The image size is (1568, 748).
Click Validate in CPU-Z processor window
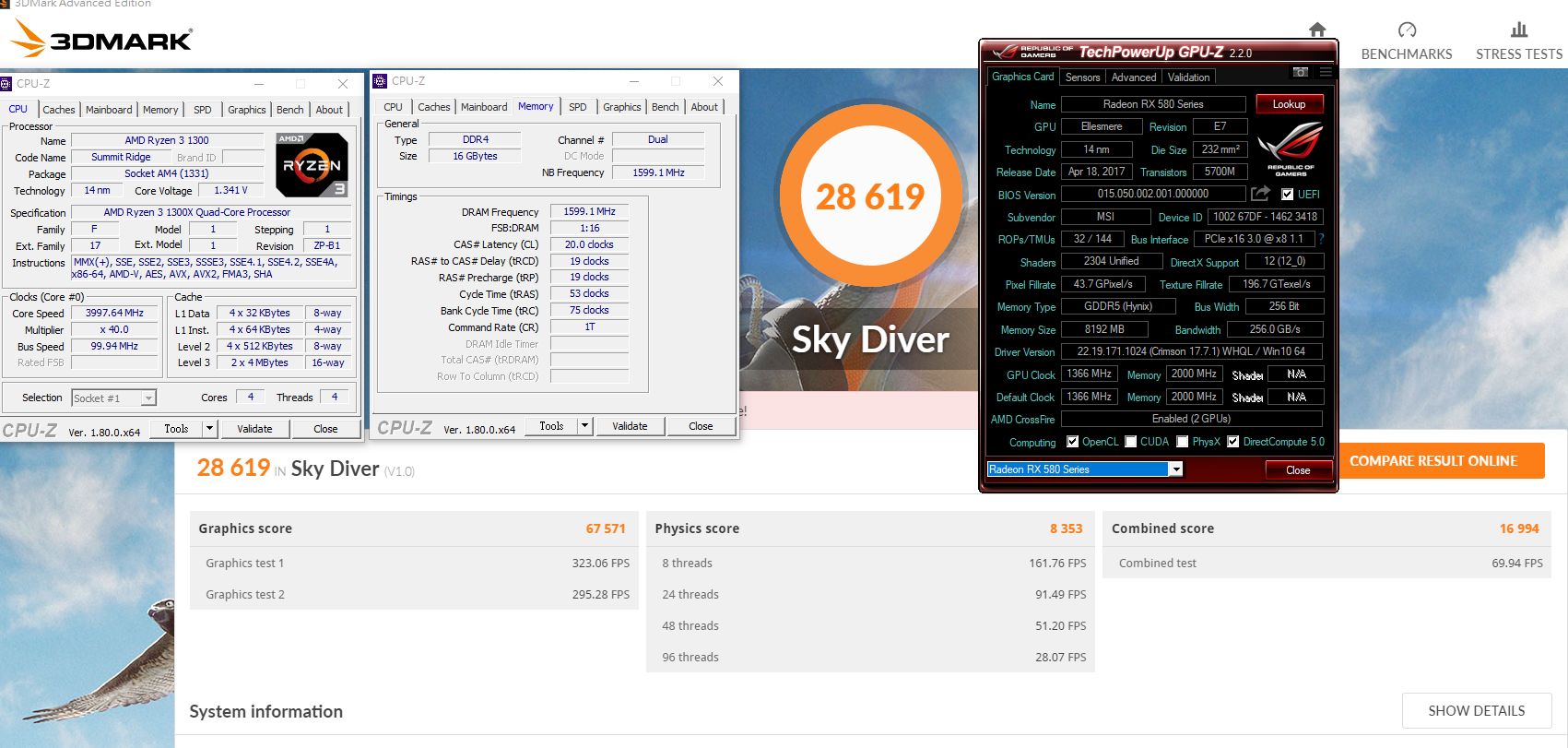pos(254,428)
